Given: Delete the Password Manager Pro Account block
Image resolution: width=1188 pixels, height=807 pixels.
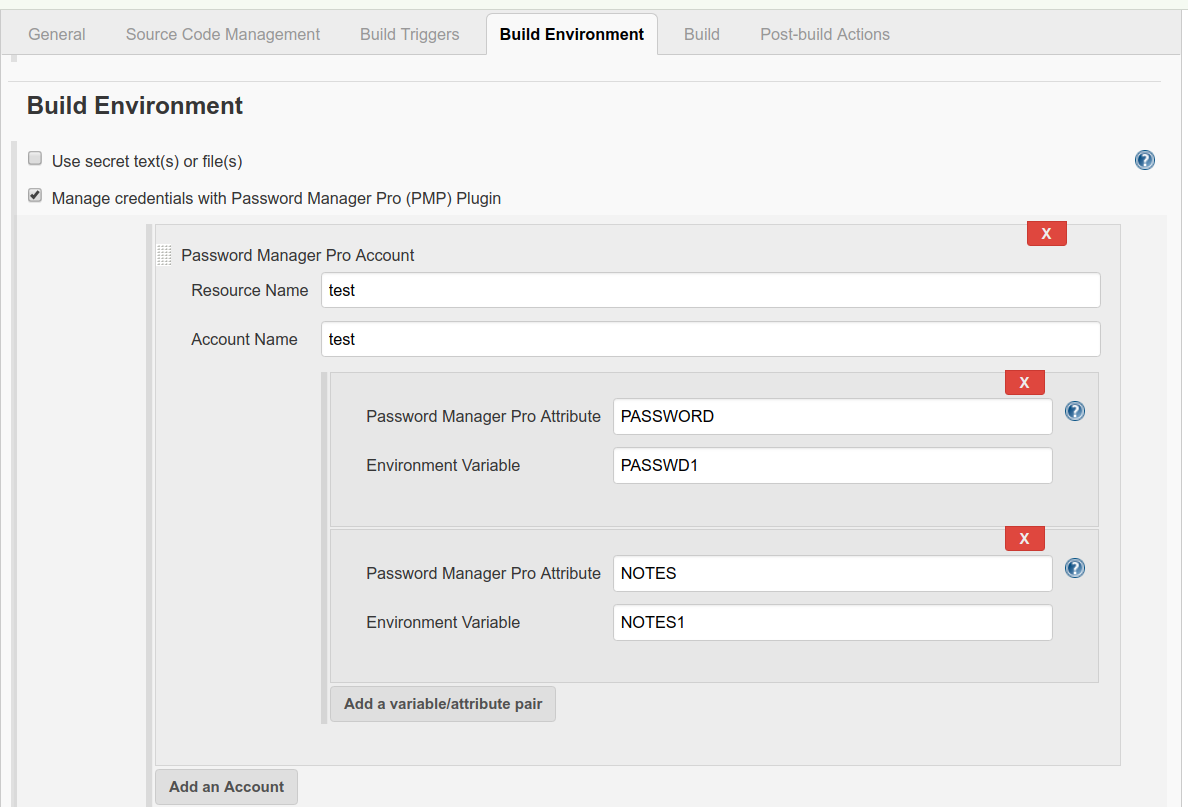Looking at the screenshot, I should pyautogui.click(x=1046, y=233).
